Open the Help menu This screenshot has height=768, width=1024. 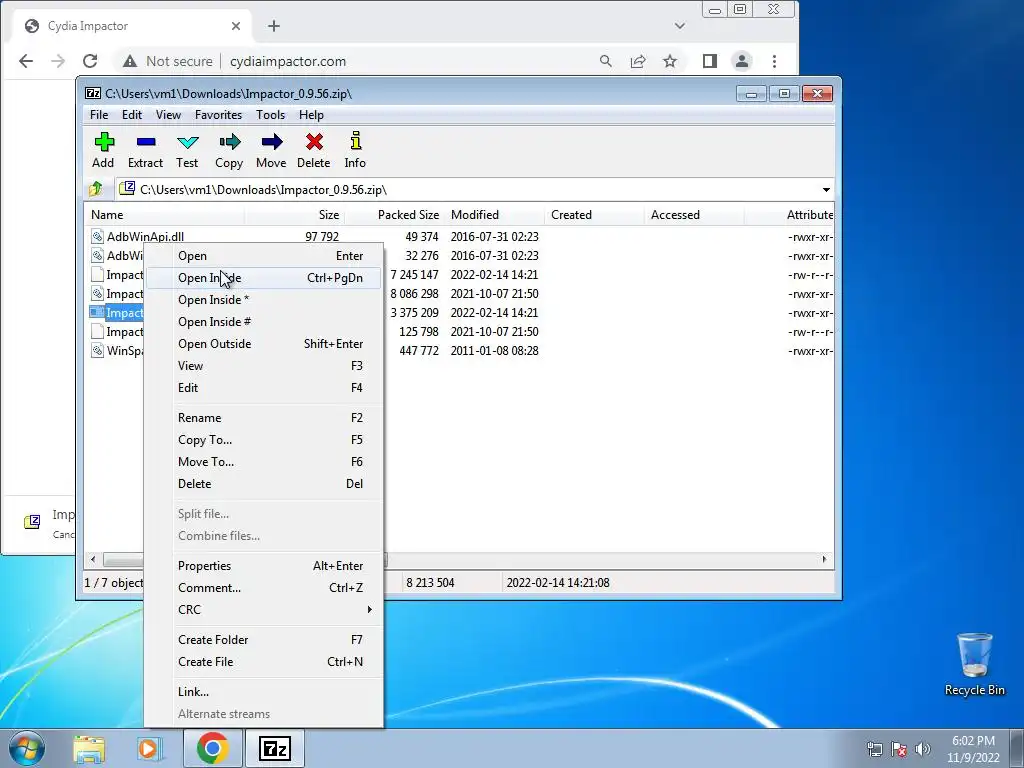pos(312,115)
